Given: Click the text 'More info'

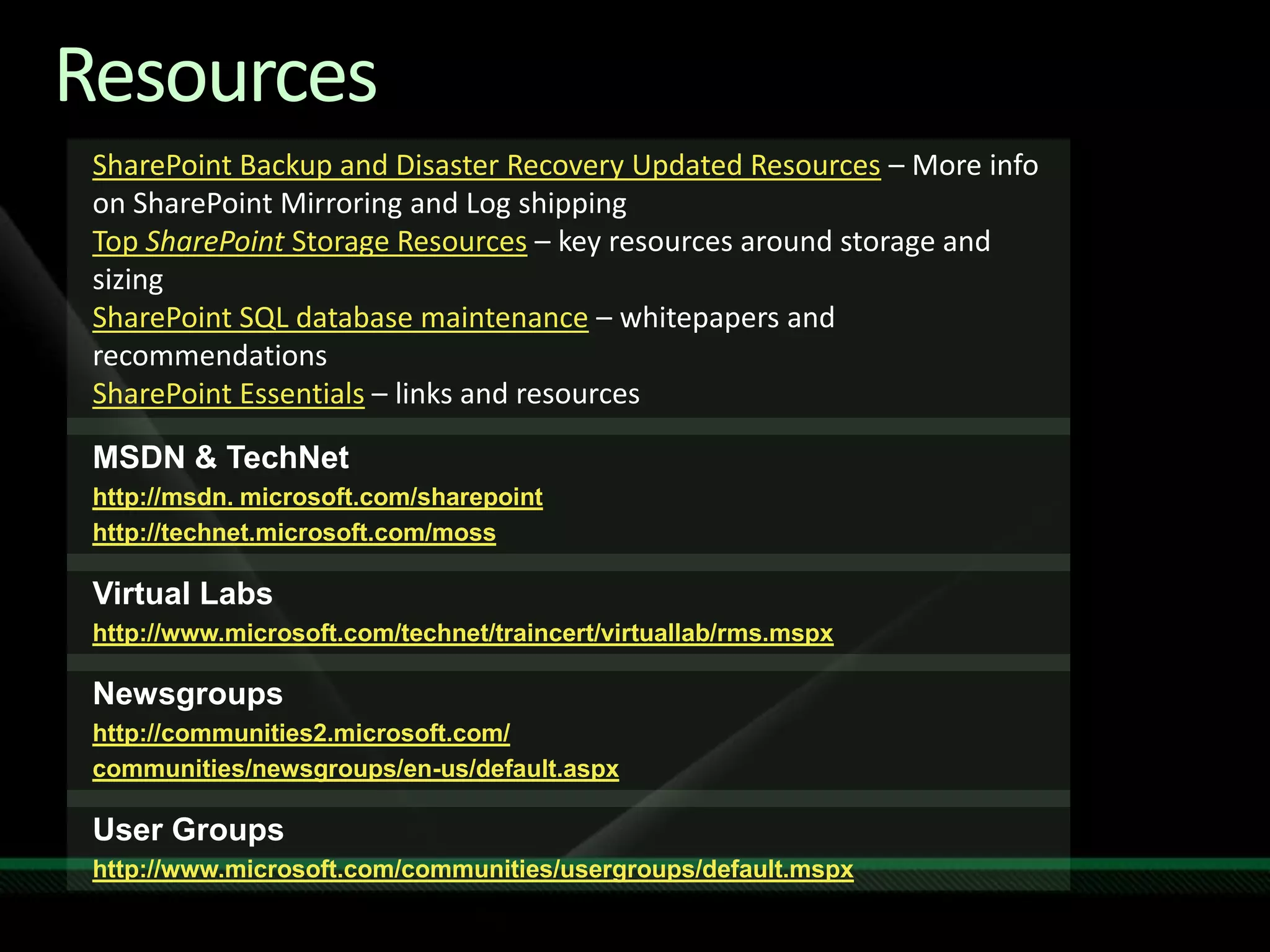Looking at the screenshot, I should click(x=975, y=166).
